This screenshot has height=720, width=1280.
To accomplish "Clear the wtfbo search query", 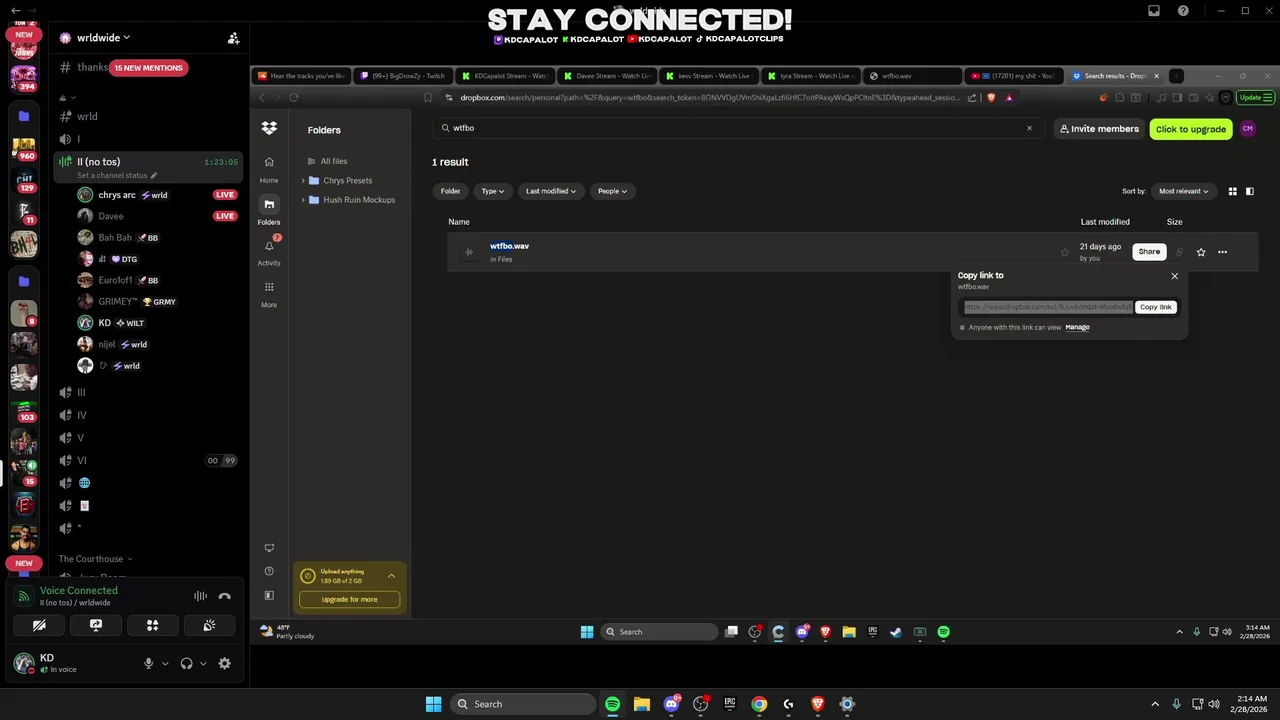I will tap(1029, 128).
